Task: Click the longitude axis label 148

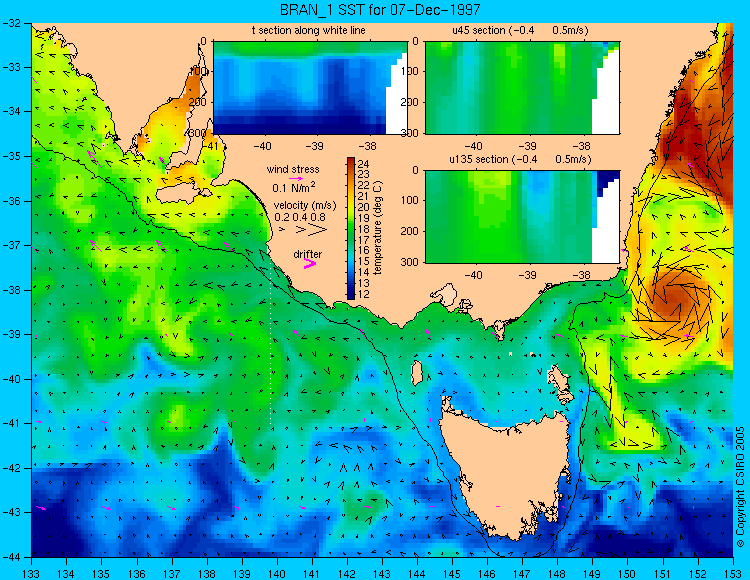Action: click(557, 574)
